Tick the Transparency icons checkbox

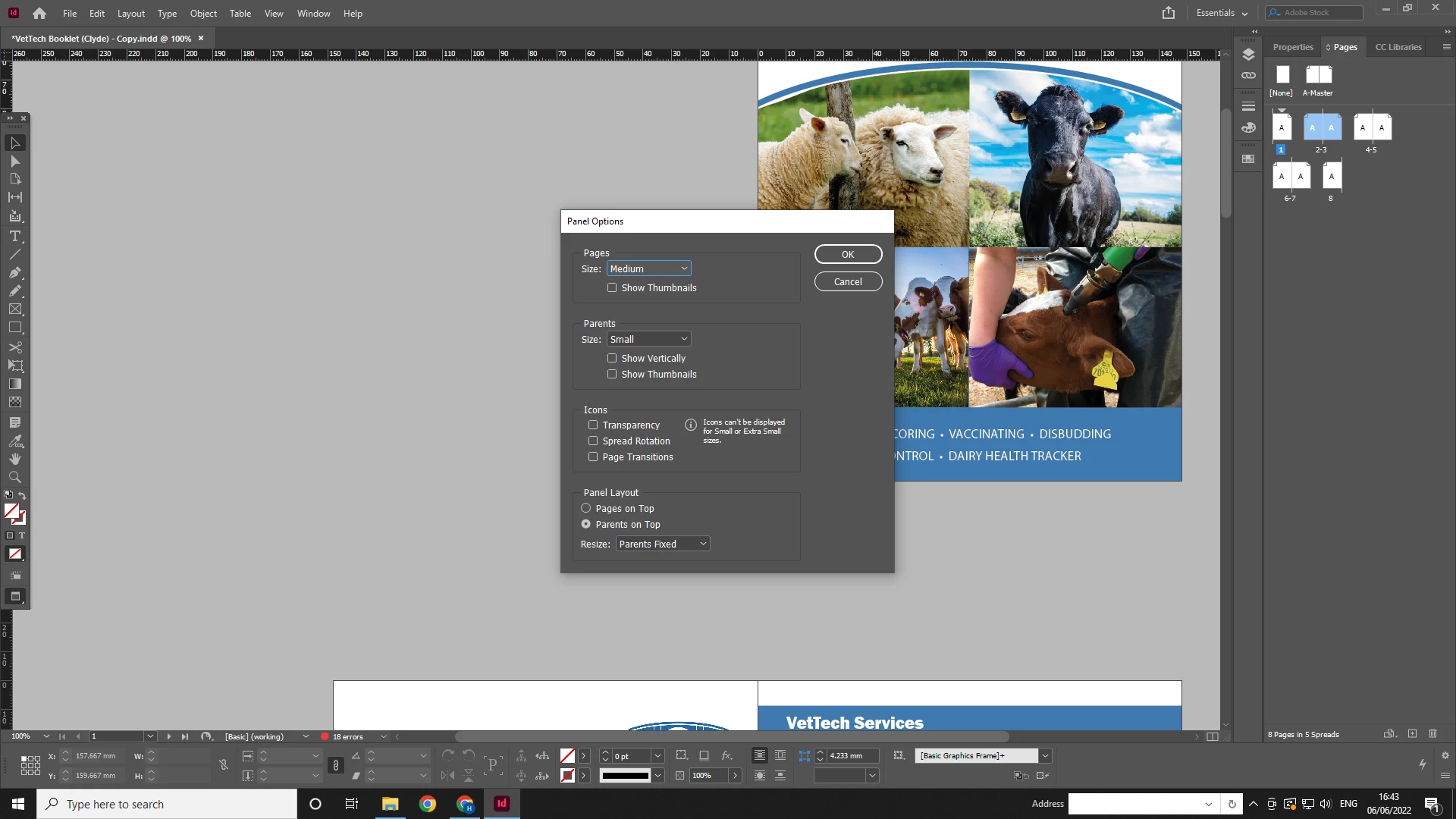point(593,425)
